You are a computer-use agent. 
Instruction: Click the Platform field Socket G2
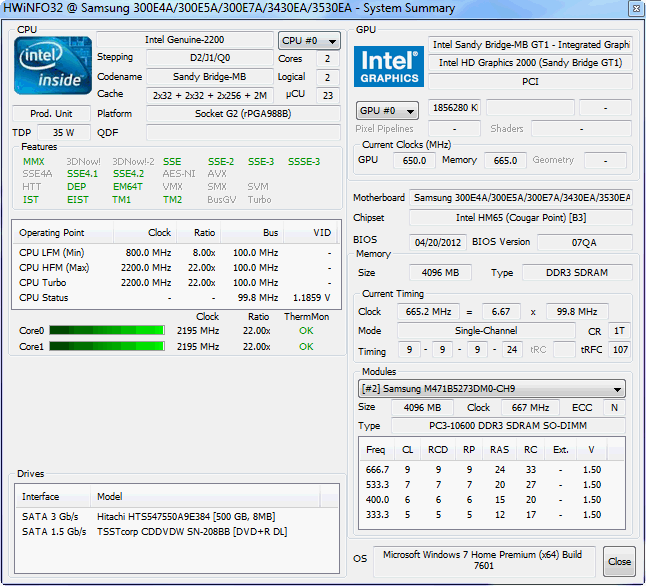click(243, 114)
